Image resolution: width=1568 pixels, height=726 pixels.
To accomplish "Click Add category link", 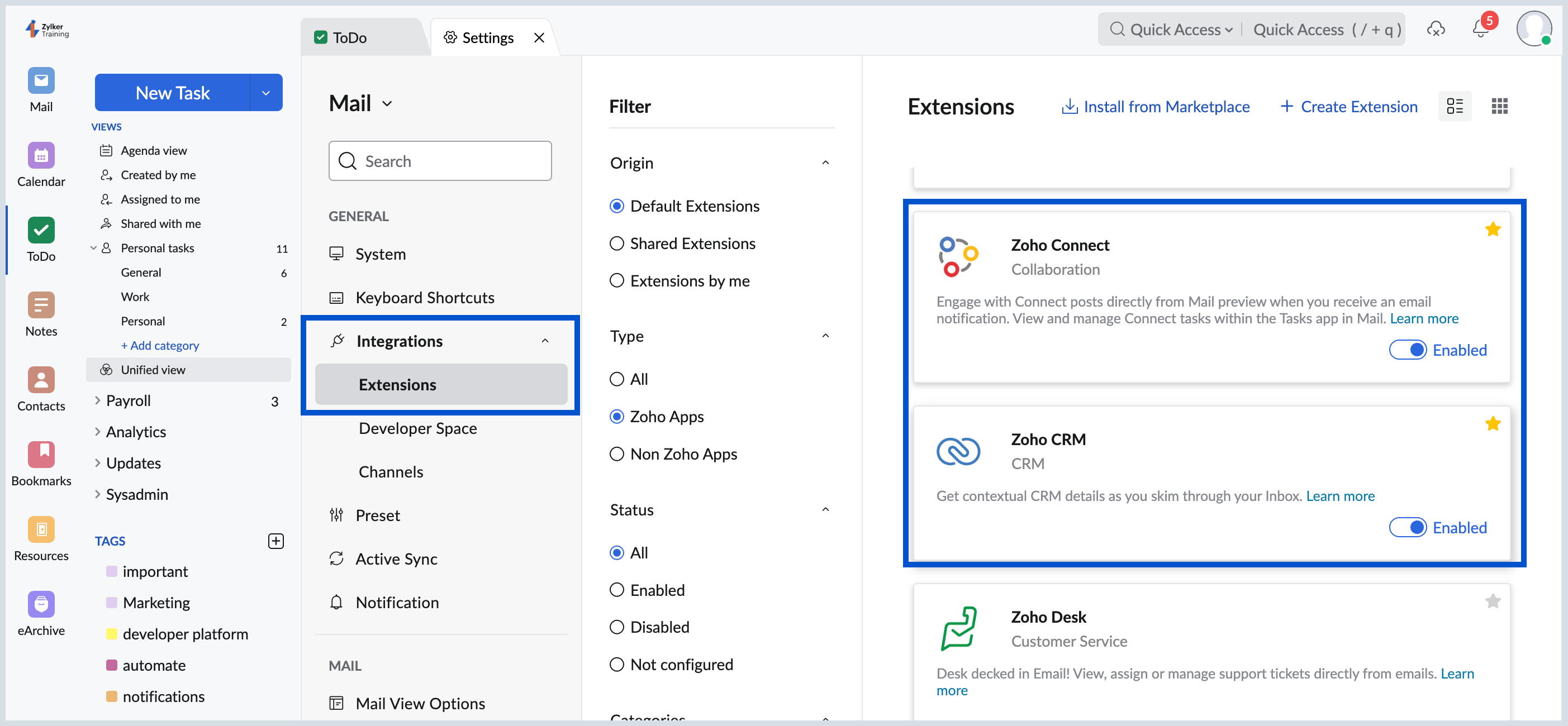I will point(160,345).
